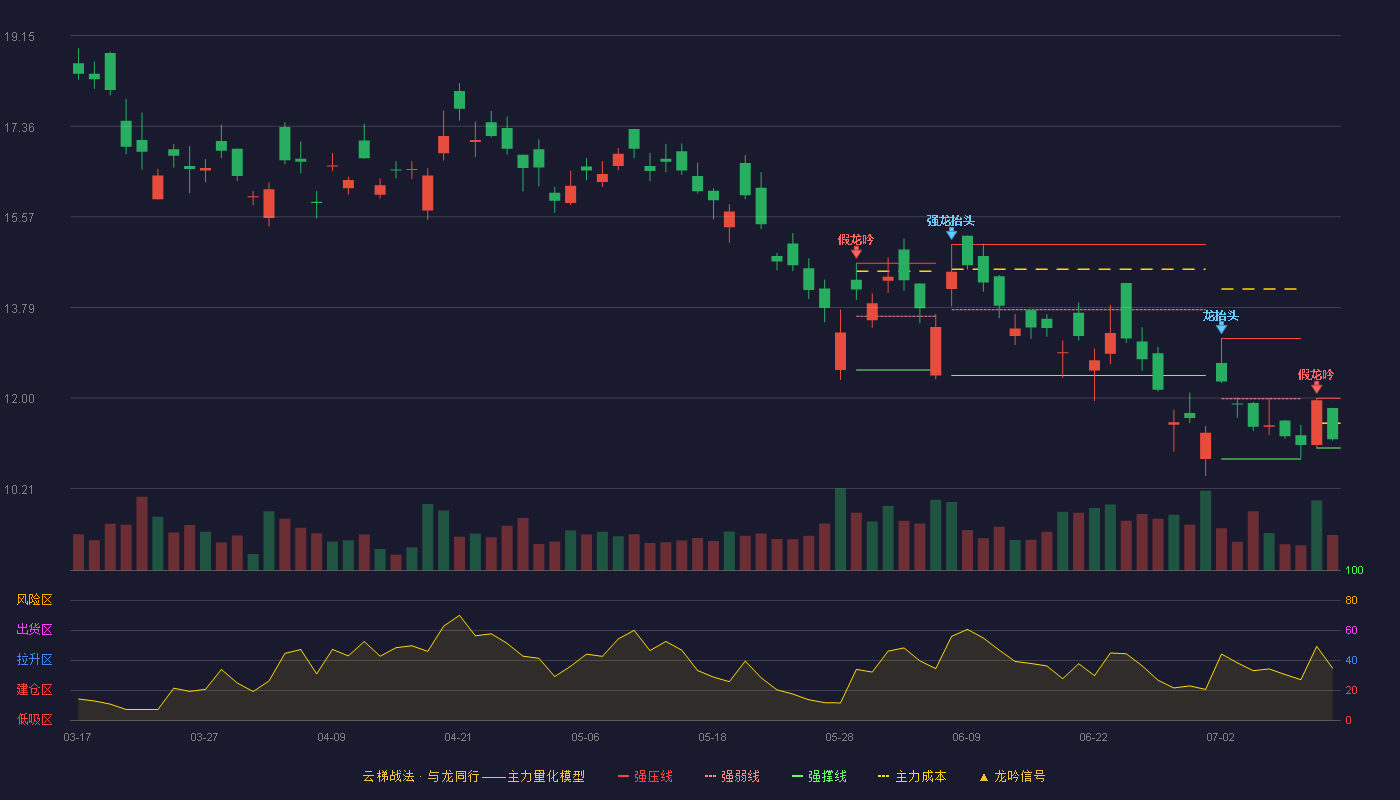Click the 出货区 zone label
Screen dimensions: 1400x800
point(34,630)
